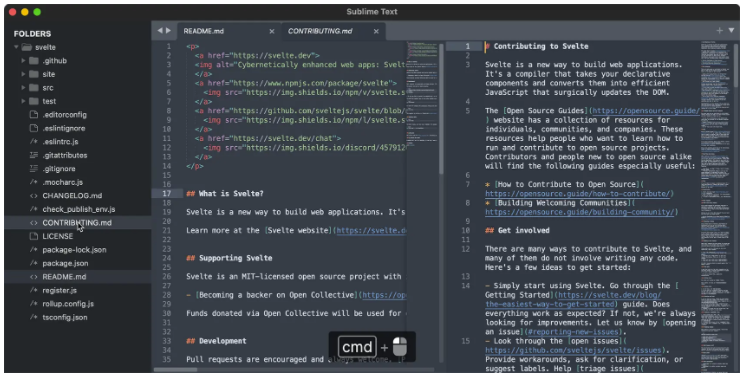Open the tab list dropdown arrow
The height and width of the screenshot is (377, 744).
731,31
